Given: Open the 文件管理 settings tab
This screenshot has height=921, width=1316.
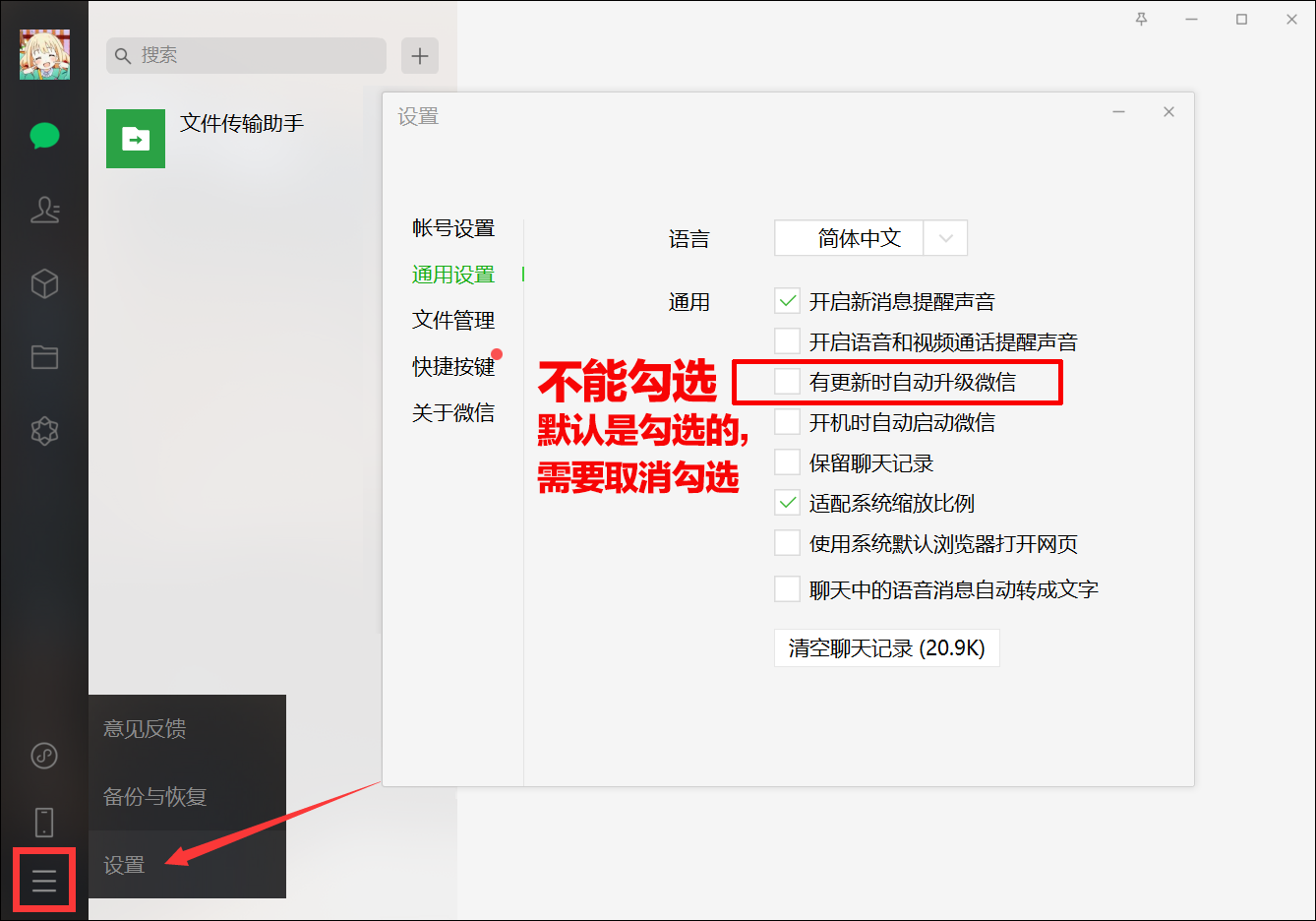Looking at the screenshot, I should 453,320.
